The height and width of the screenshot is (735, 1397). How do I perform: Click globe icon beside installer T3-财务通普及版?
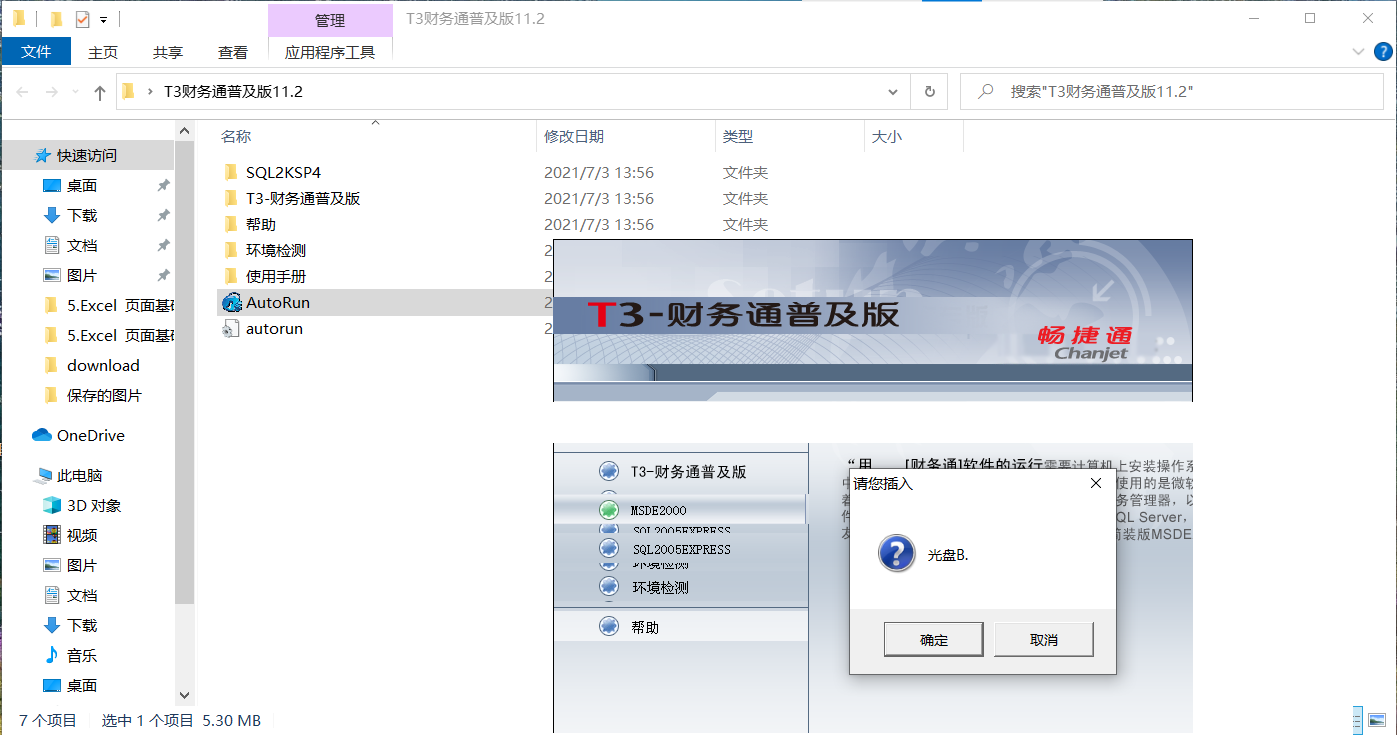(x=609, y=471)
